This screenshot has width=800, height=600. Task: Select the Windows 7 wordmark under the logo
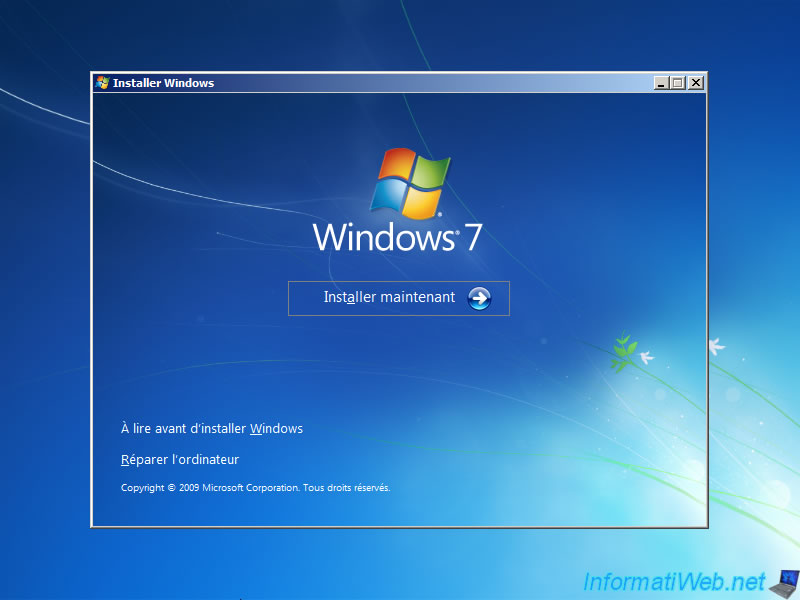[398, 237]
